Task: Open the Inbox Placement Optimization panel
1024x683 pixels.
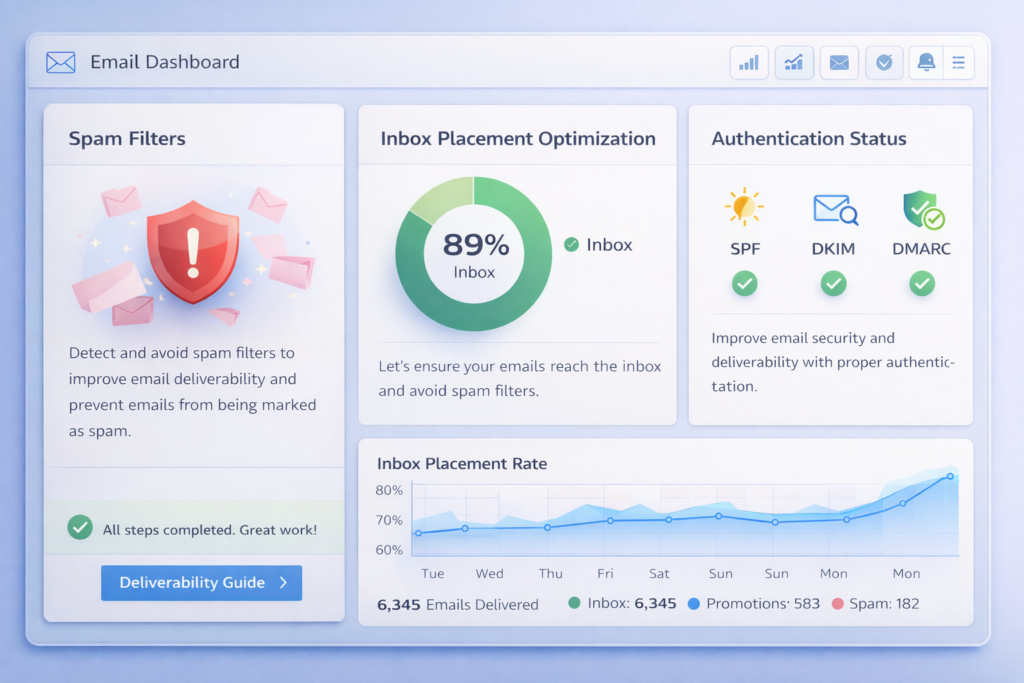Action: pos(517,138)
